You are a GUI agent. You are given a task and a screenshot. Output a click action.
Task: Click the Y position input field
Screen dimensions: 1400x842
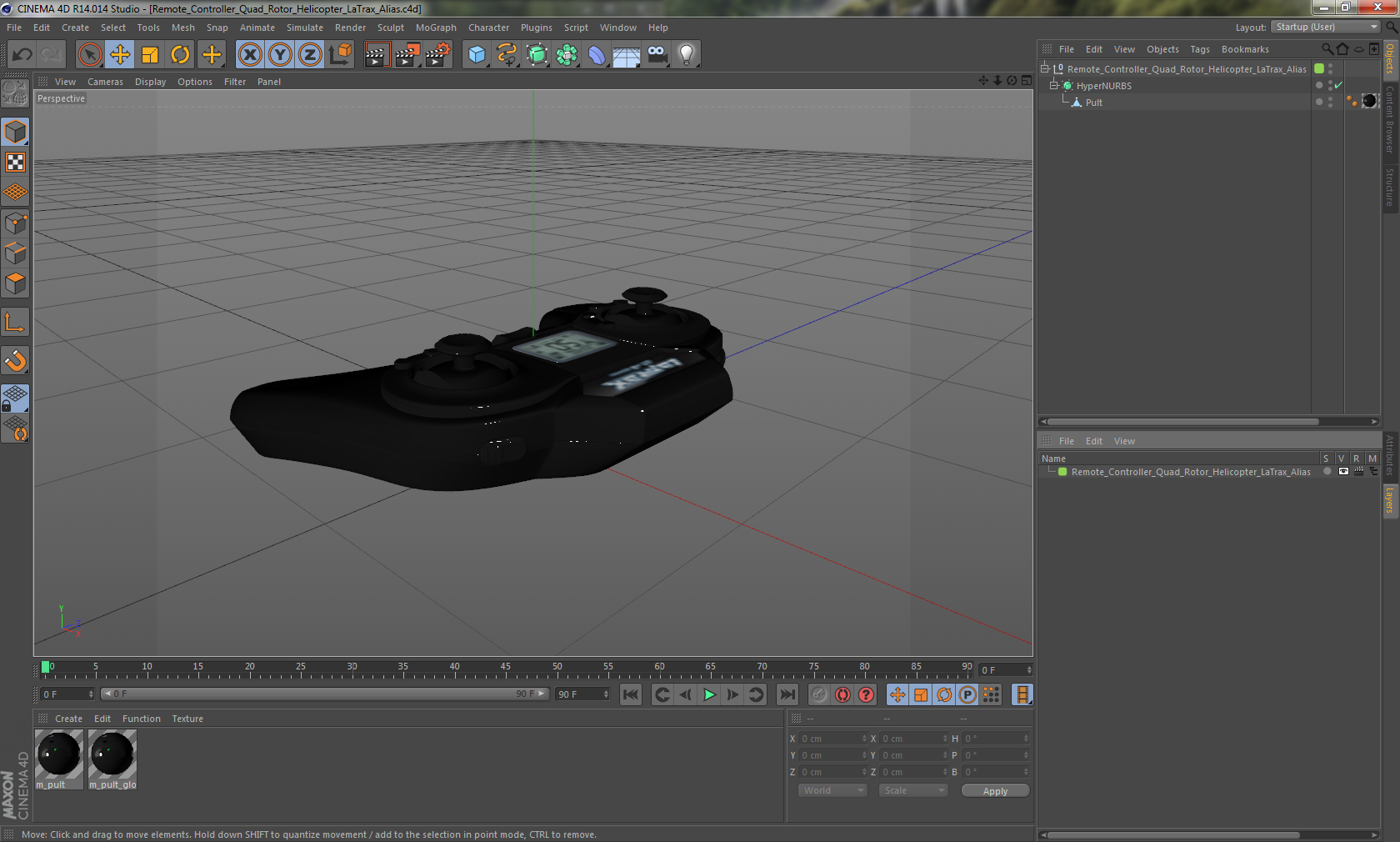tap(833, 755)
